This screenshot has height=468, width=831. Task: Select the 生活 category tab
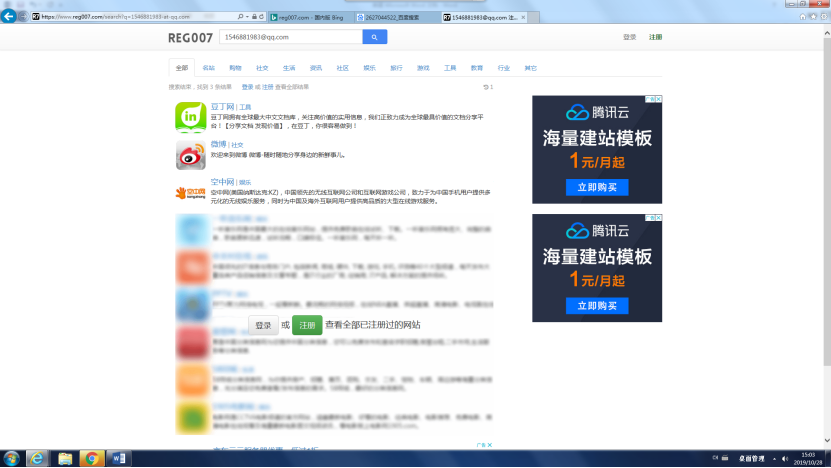click(289, 68)
